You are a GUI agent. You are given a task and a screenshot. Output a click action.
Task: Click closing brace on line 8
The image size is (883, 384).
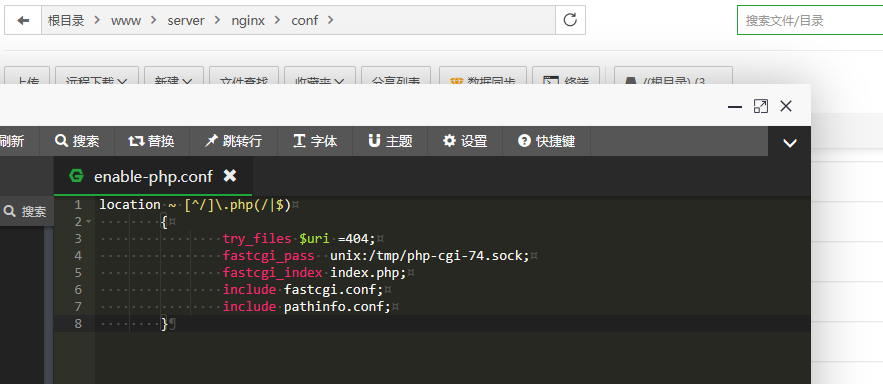(x=164, y=324)
